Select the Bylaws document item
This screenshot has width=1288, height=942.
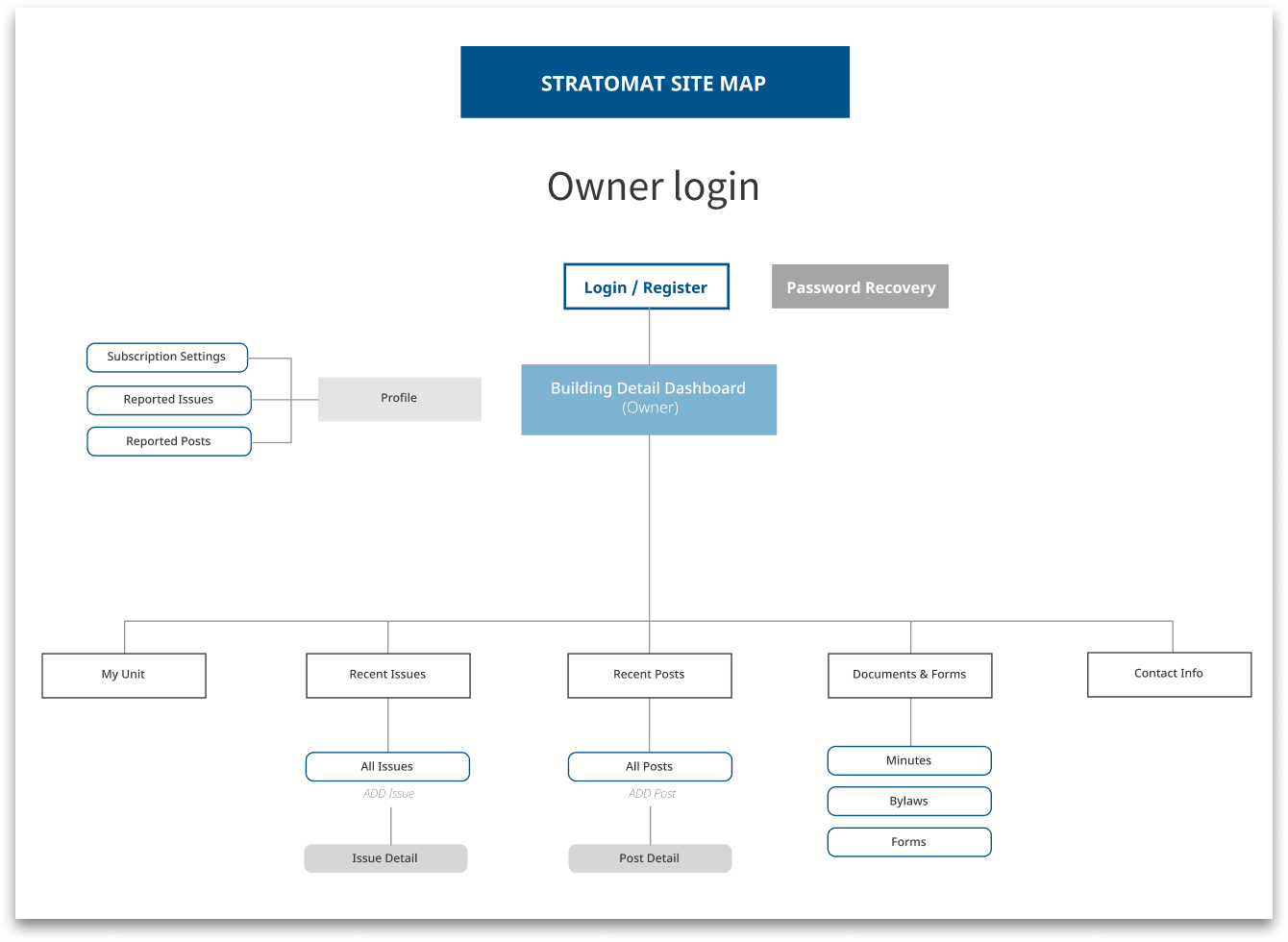point(908,801)
